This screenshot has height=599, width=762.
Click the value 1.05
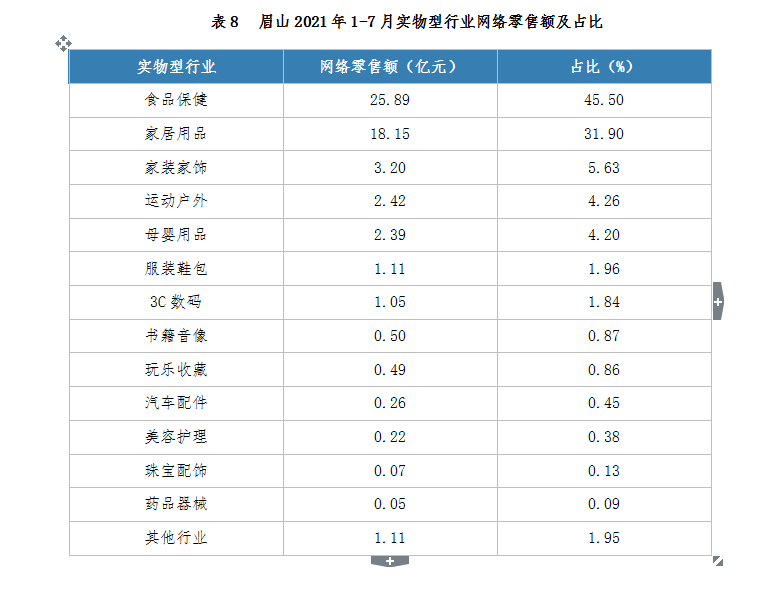(390, 302)
